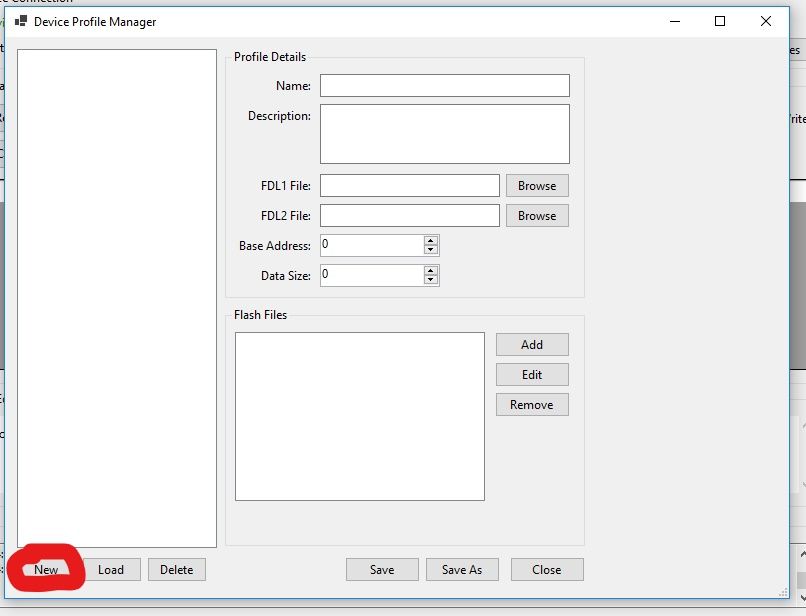The width and height of the screenshot is (806, 616).
Task: Add a new flash file
Action: click(532, 345)
